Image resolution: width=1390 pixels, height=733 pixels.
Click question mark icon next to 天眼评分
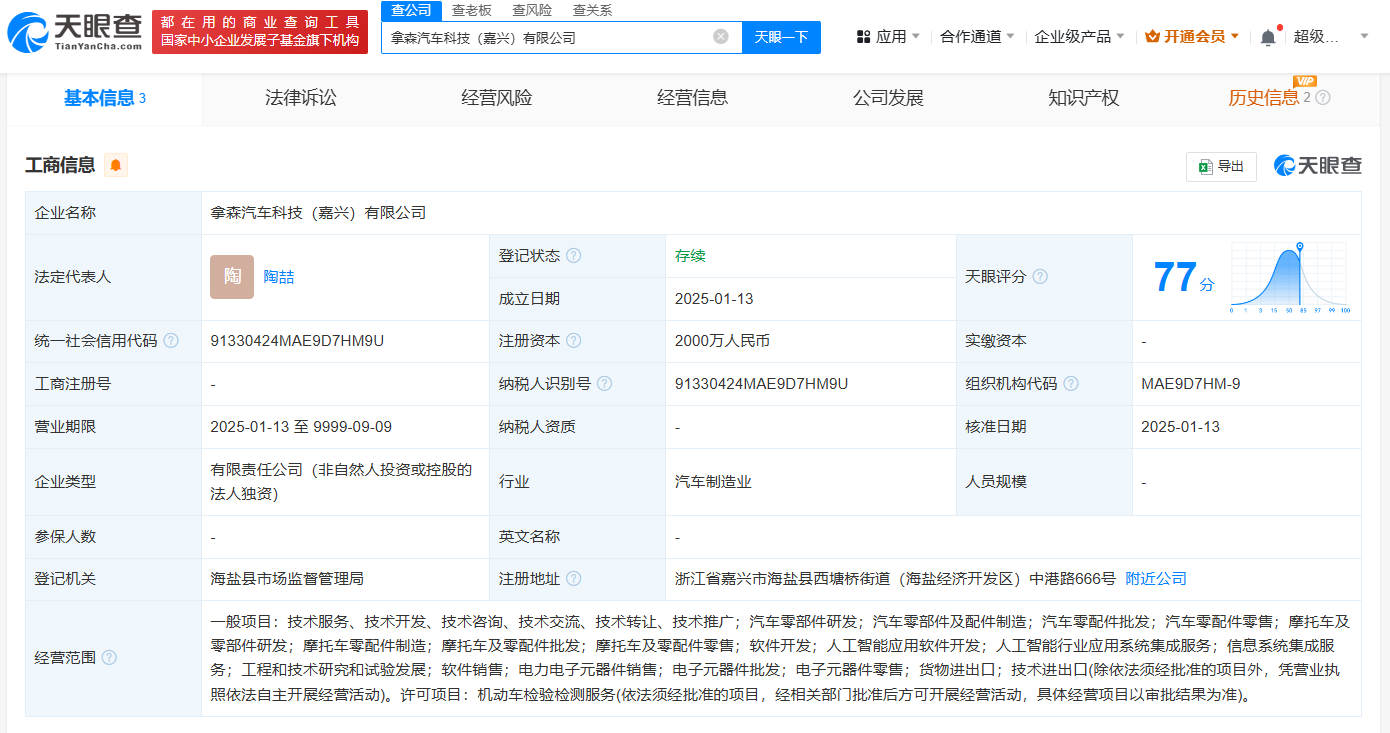(1040, 277)
